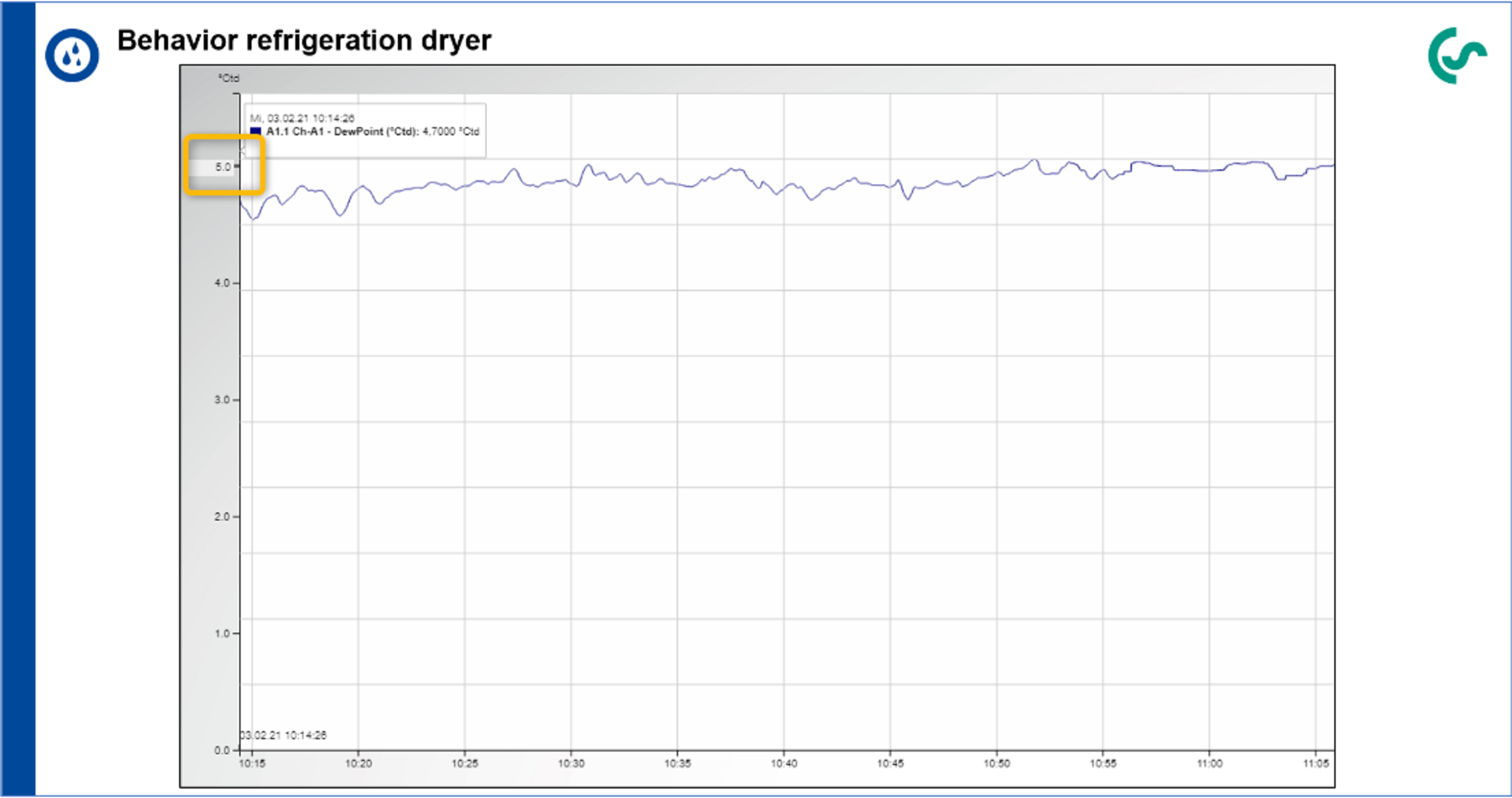Select the 3.0 y-axis tick label
The width and height of the screenshot is (1512, 798).
[223, 400]
